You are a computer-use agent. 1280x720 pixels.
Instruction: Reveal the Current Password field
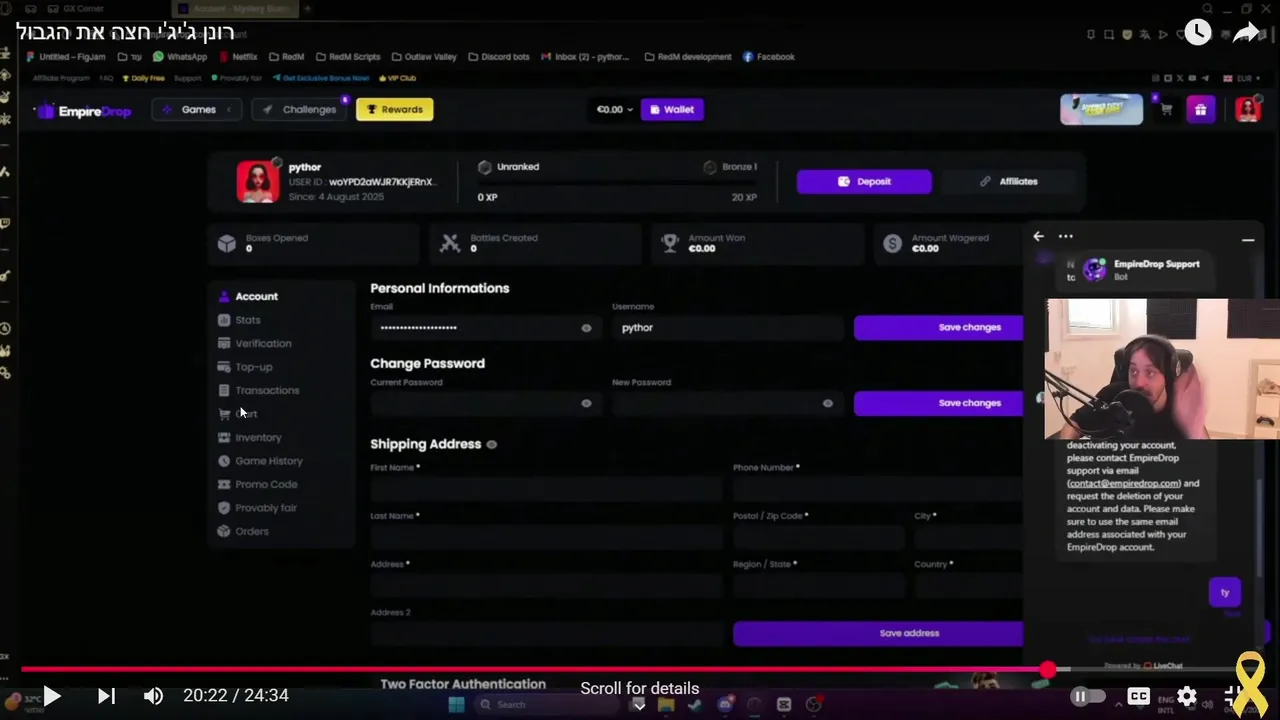click(x=586, y=403)
